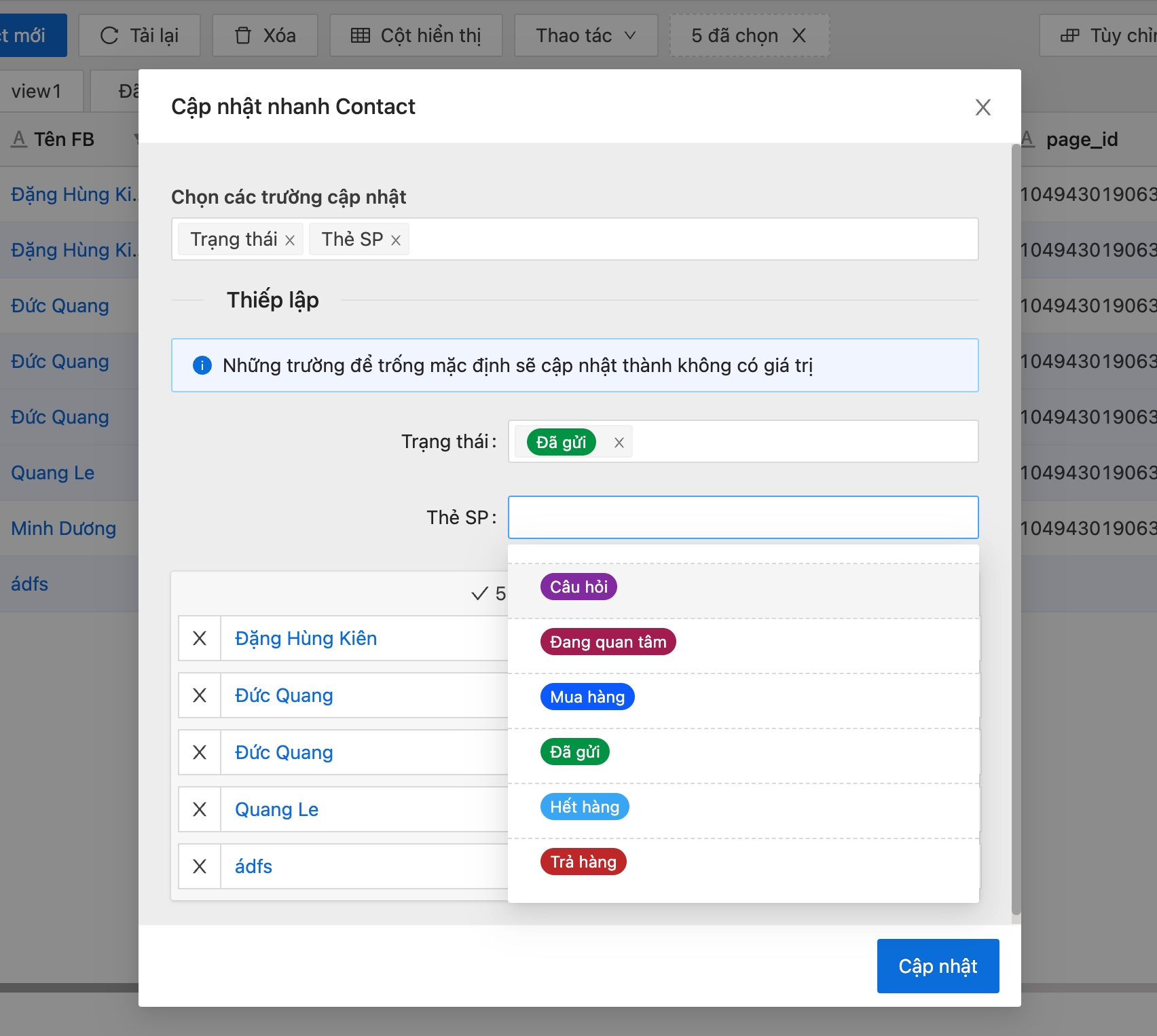Click the Tải lại reload button
The image size is (1157, 1036).
click(x=139, y=35)
